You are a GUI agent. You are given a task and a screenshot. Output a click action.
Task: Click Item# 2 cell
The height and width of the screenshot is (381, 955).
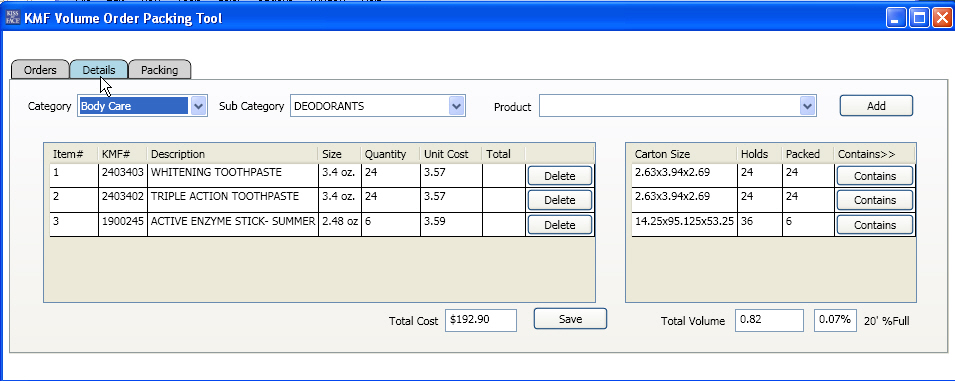pos(74,200)
